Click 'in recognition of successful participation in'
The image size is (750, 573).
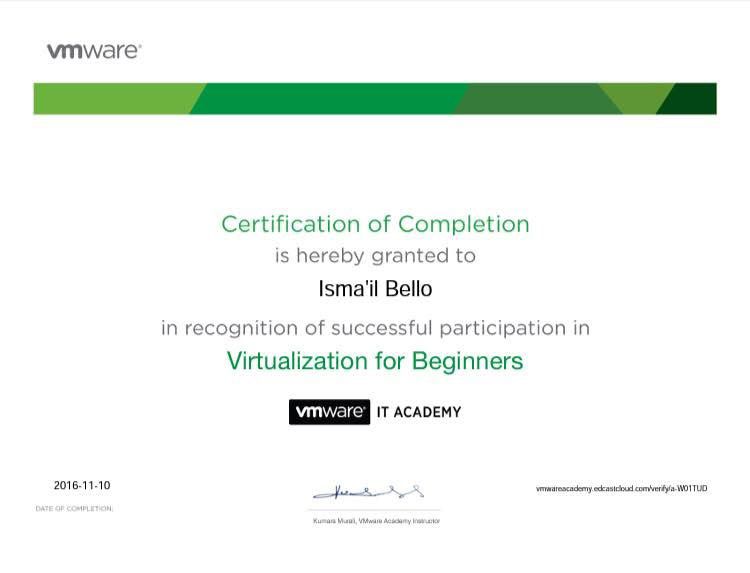point(375,328)
